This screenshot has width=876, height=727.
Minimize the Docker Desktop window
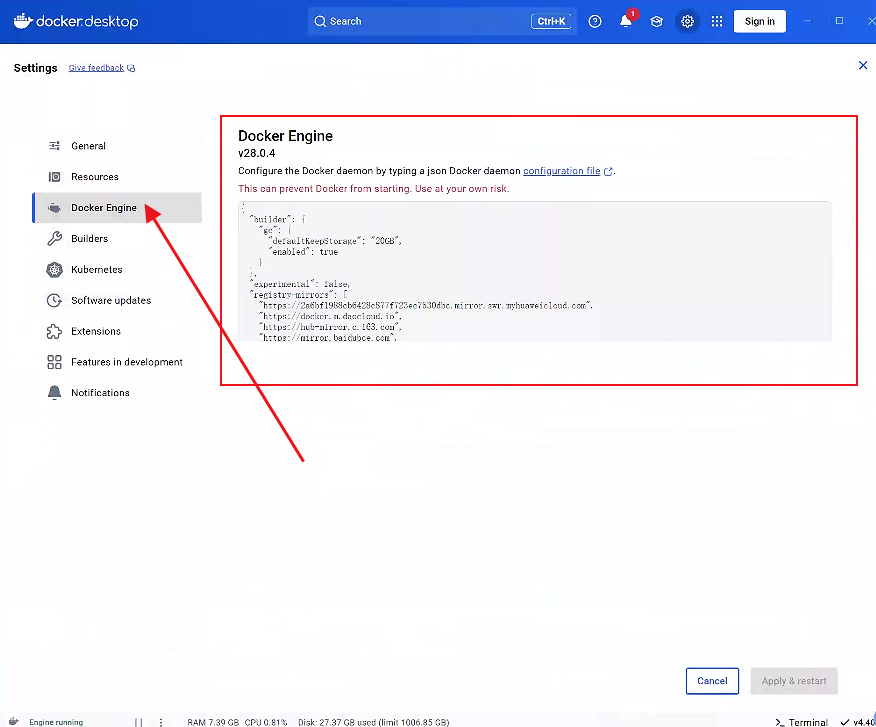tap(808, 21)
